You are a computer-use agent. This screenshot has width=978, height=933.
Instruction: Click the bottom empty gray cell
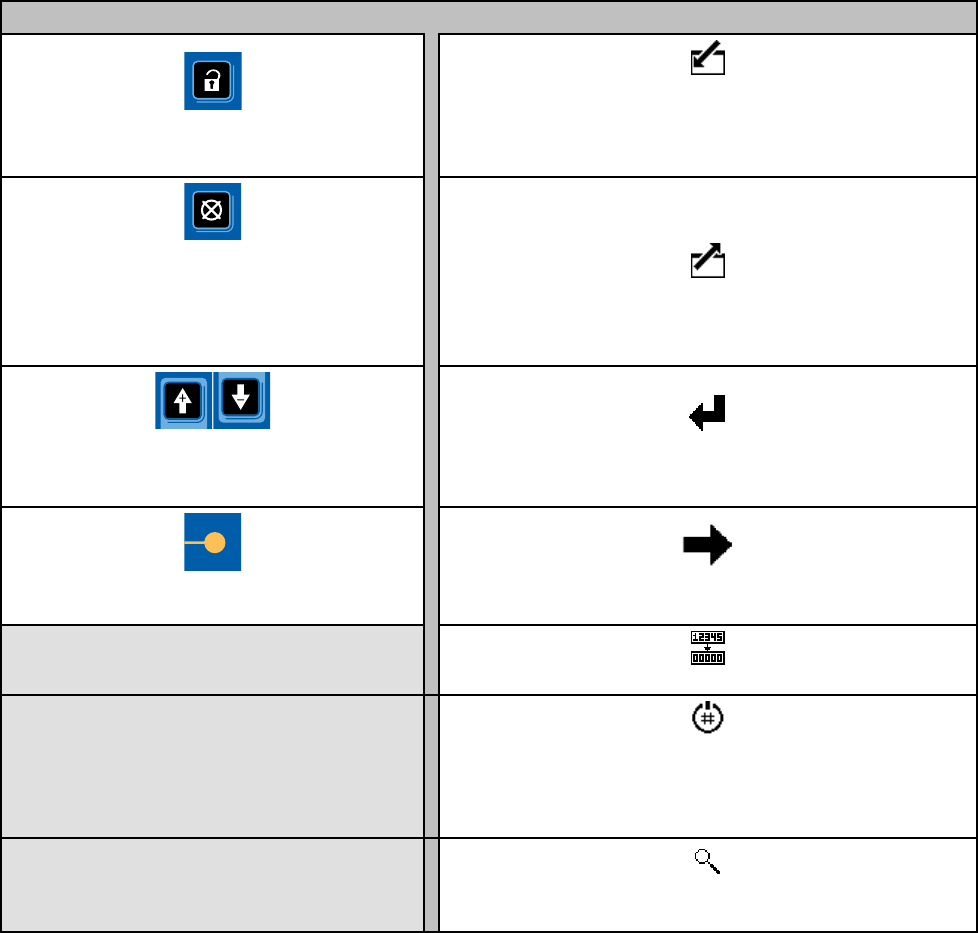coord(213,885)
